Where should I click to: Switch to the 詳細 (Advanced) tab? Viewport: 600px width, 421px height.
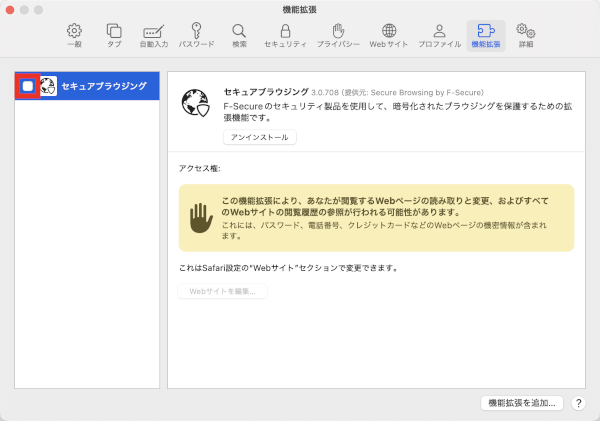tap(526, 36)
